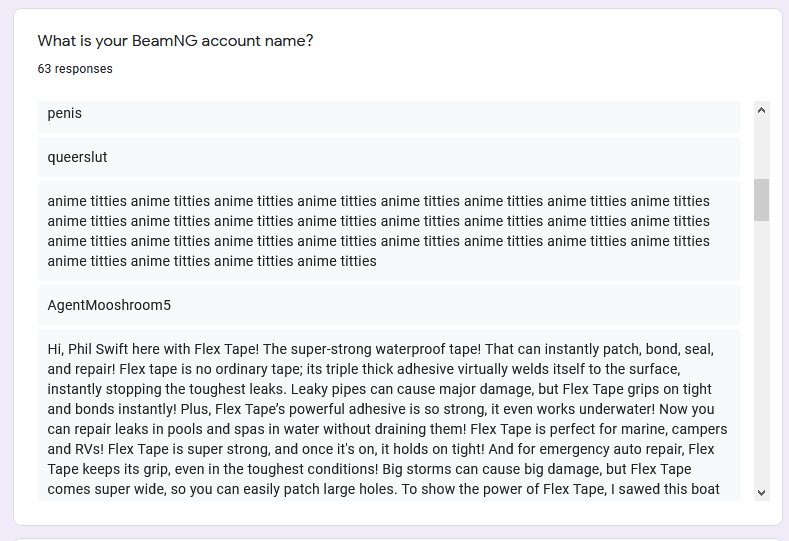Click the scrollbar track below the thumb
789x541 pixels.
click(761, 350)
